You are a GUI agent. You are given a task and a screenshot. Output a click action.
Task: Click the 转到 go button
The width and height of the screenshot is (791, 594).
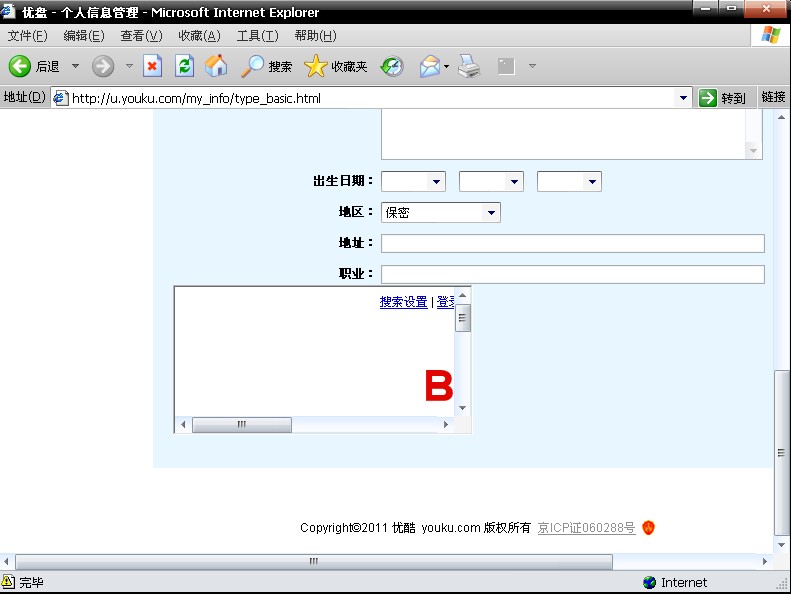[x=722, y=98]
